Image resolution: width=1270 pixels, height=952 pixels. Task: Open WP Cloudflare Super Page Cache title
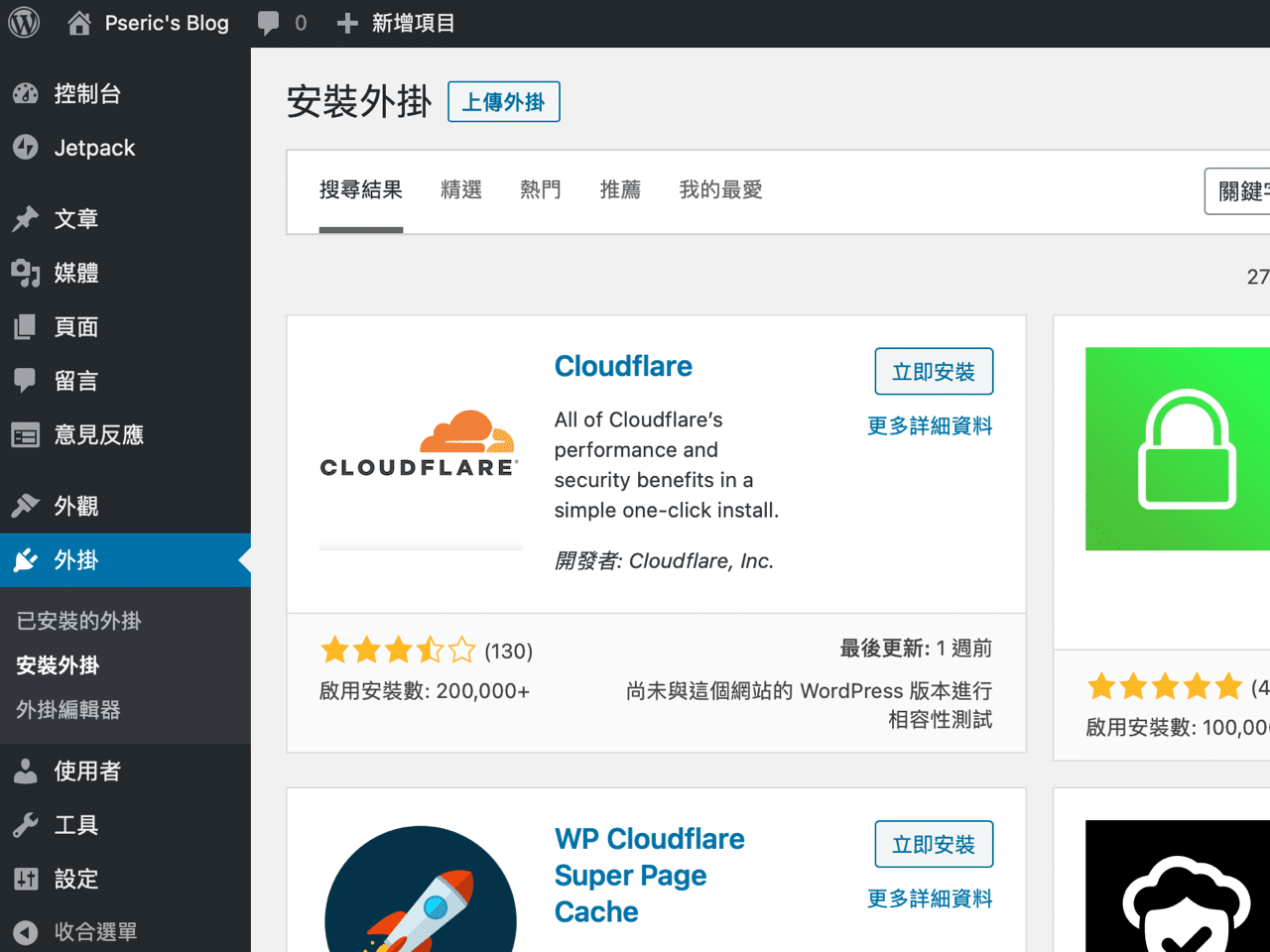(650, 876)
